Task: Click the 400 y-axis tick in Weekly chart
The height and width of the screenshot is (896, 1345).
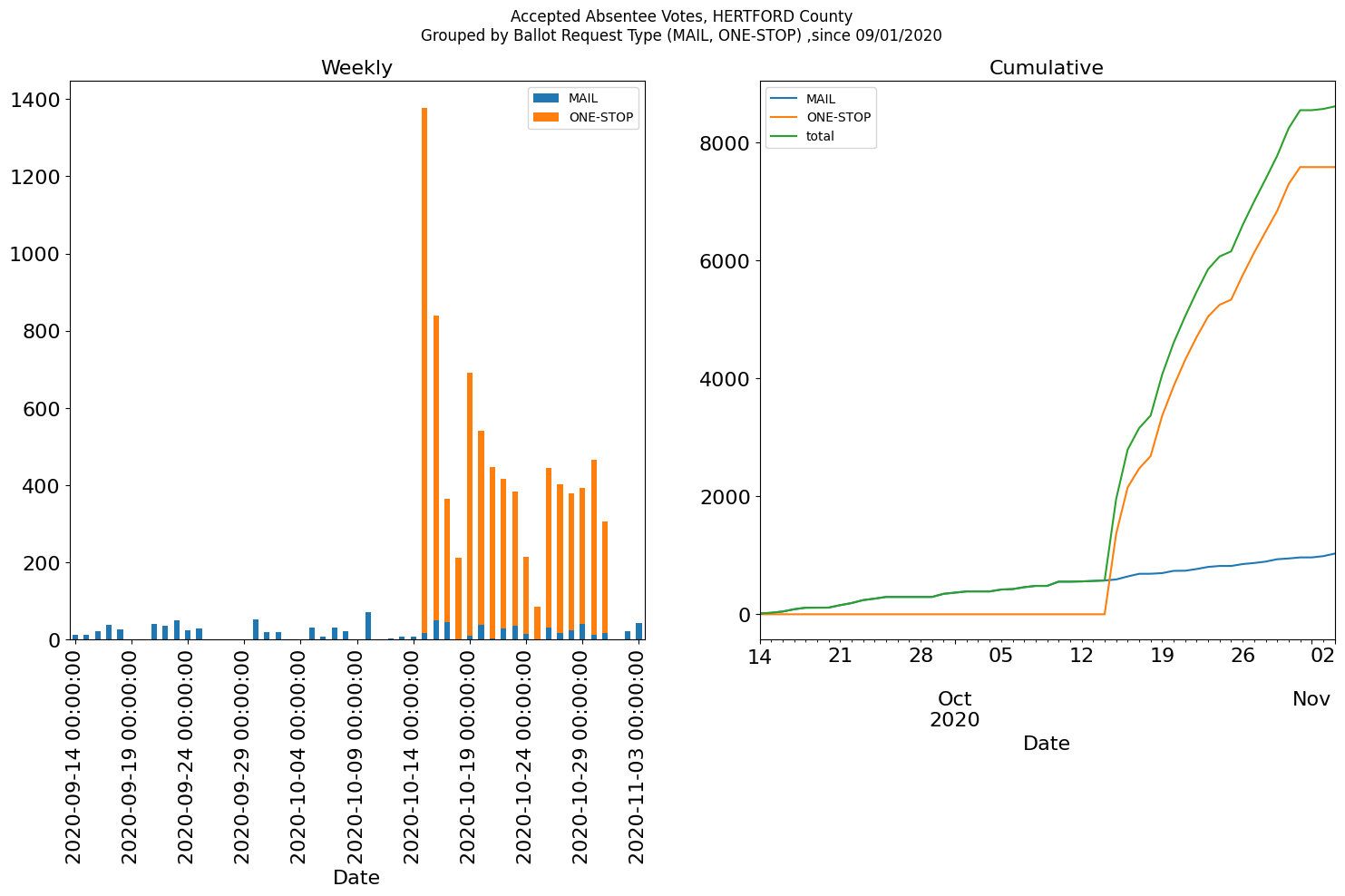Action: [x=42, y=486]
